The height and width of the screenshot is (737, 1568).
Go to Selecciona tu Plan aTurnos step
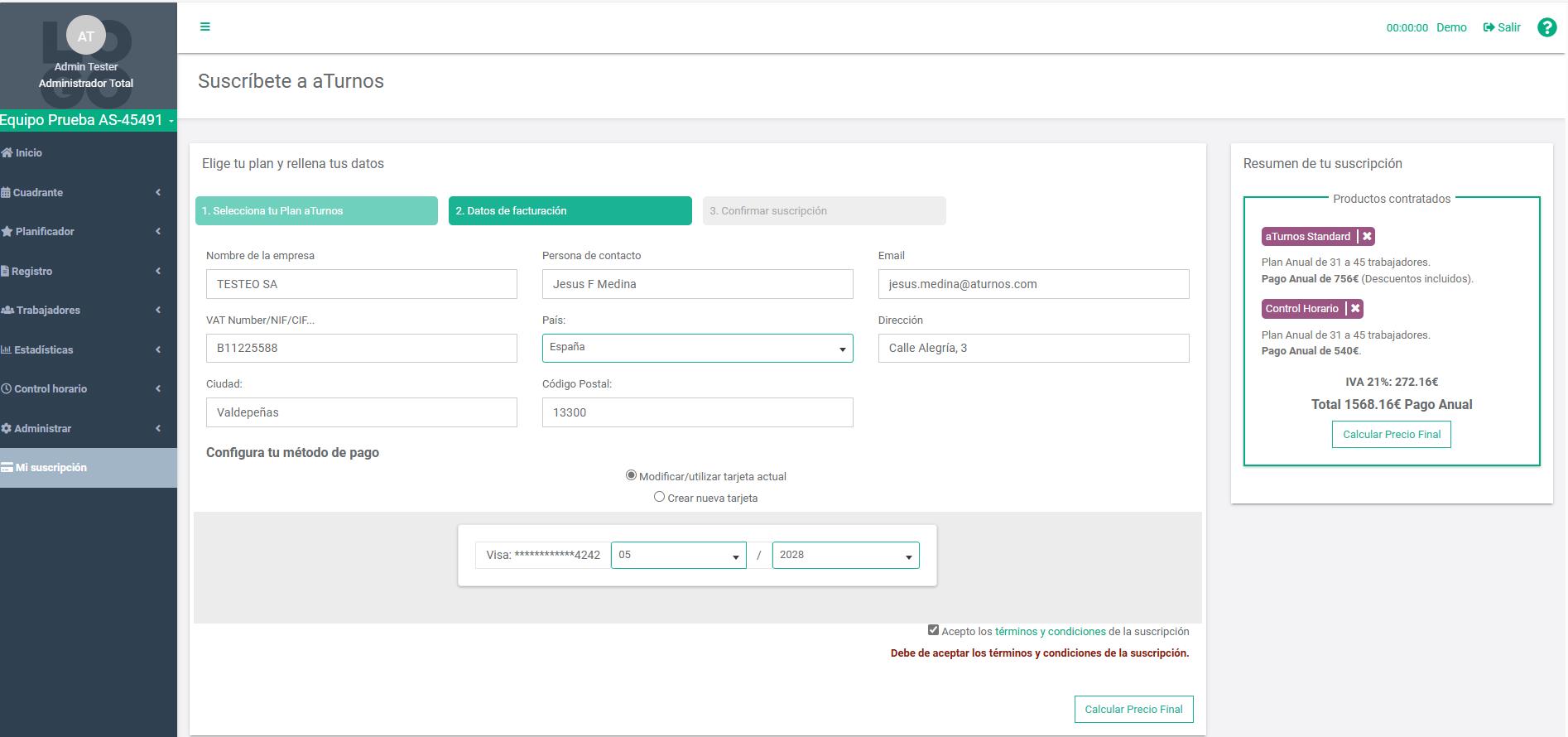click(316, 211)
